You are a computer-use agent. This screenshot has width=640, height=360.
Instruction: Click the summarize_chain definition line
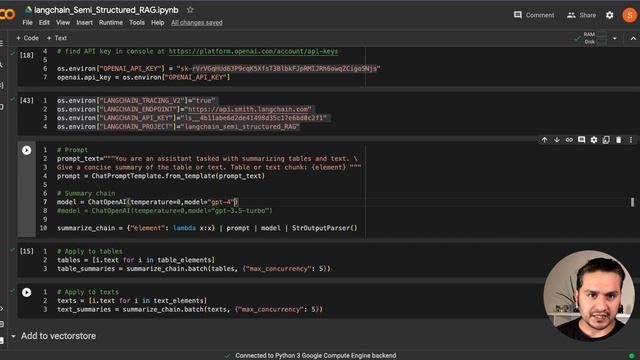(207, 228)
